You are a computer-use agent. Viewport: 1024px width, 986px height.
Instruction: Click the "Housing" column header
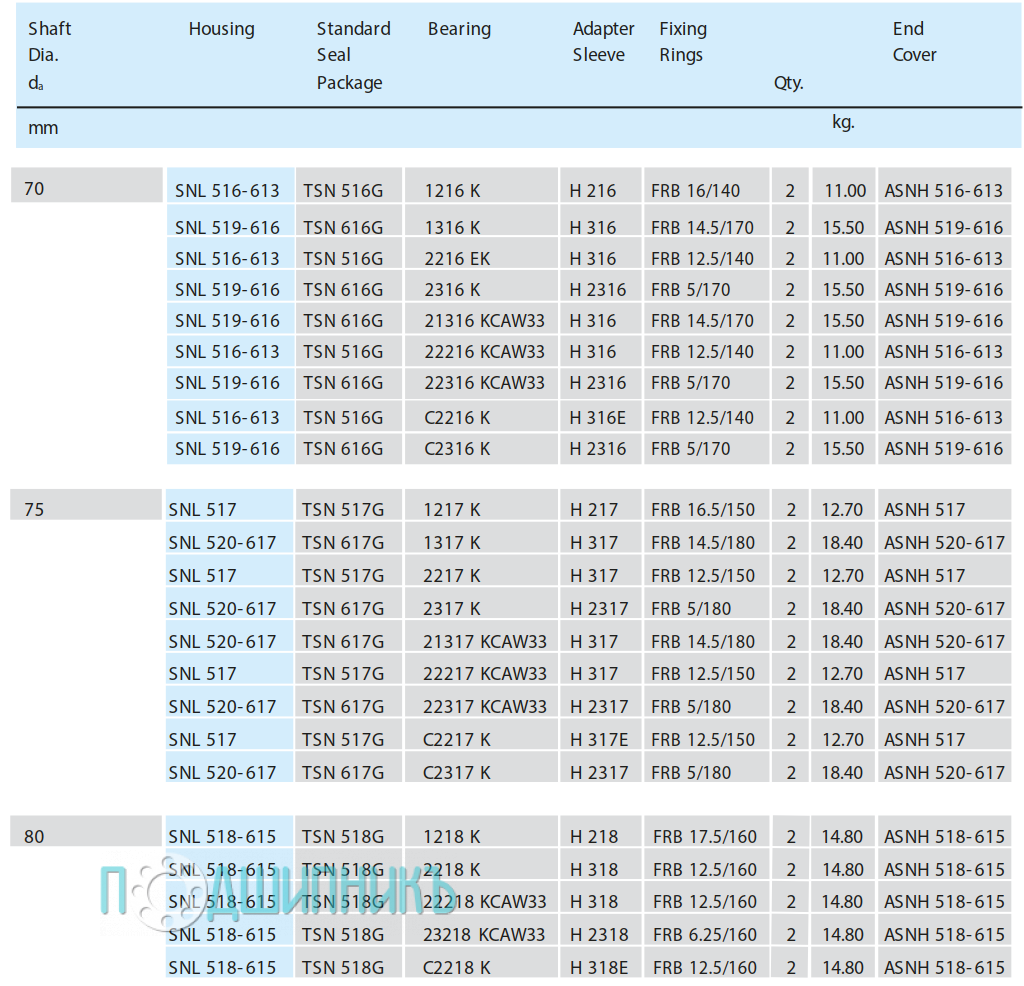[x=221, y=29]
